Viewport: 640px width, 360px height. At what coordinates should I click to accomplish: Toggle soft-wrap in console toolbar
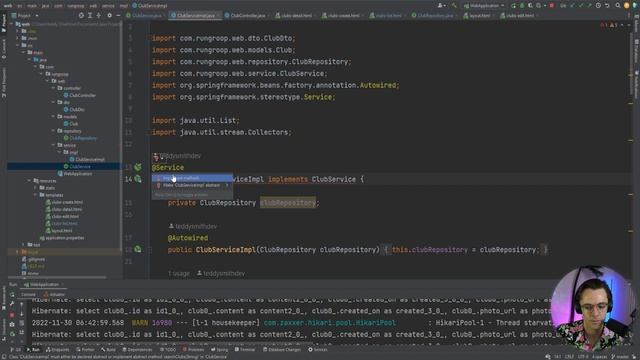[22, 324]
